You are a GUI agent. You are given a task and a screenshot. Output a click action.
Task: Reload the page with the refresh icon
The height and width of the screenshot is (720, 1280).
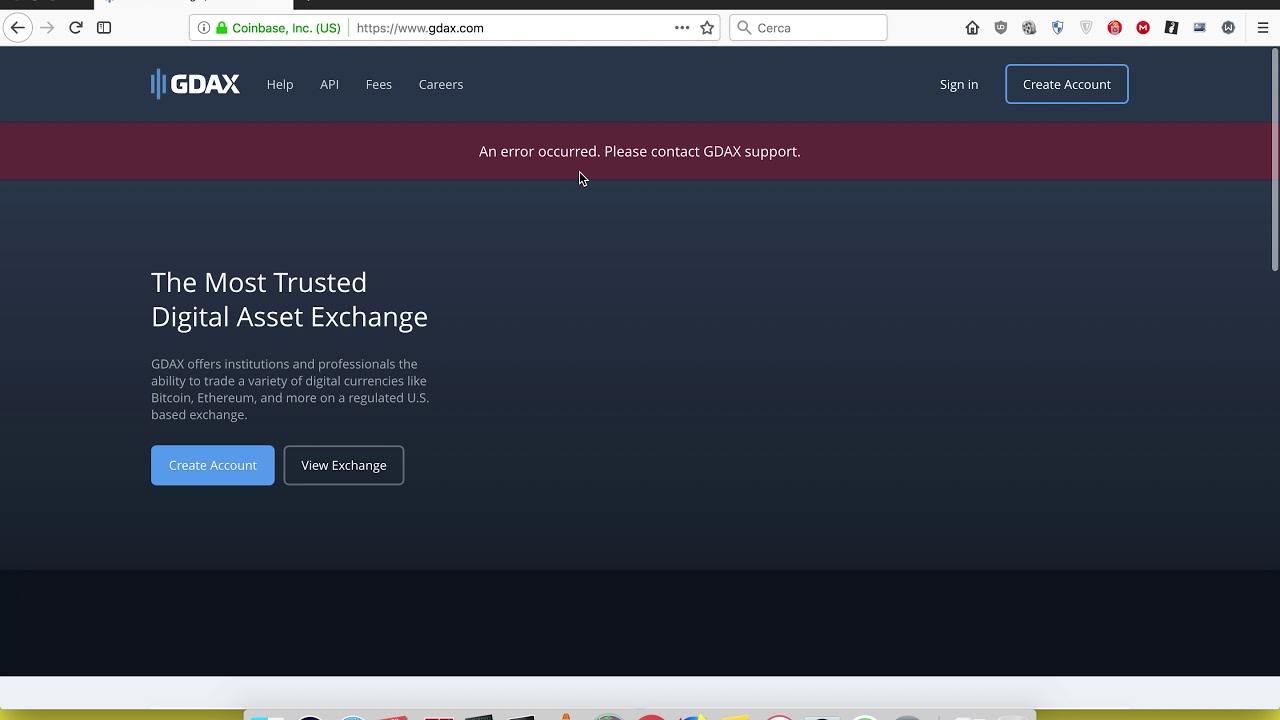(x=75, y=28)
